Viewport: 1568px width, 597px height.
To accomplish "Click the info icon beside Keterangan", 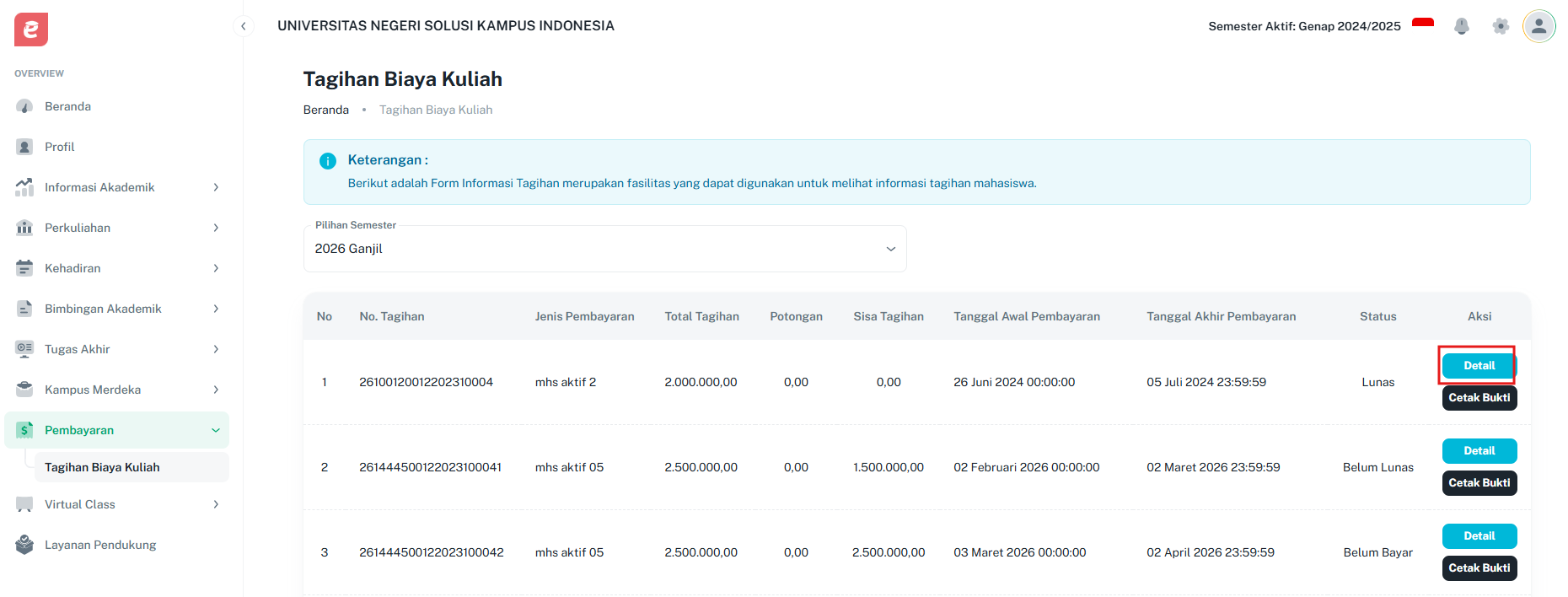I will pyautogui.click(x=328, y=161).
